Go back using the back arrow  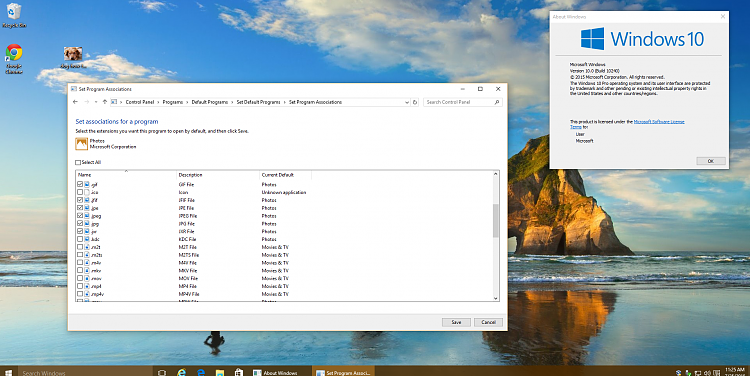pos(75,102)
